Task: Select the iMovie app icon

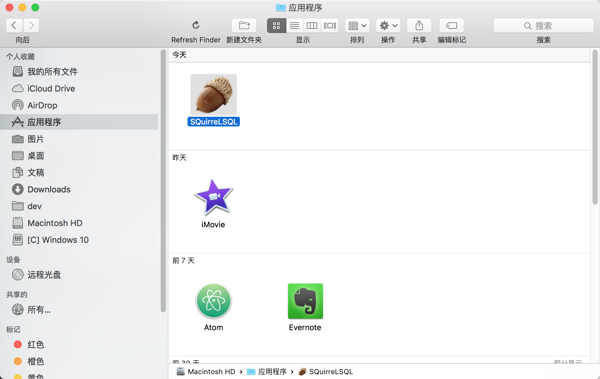Action: (214, 197)
